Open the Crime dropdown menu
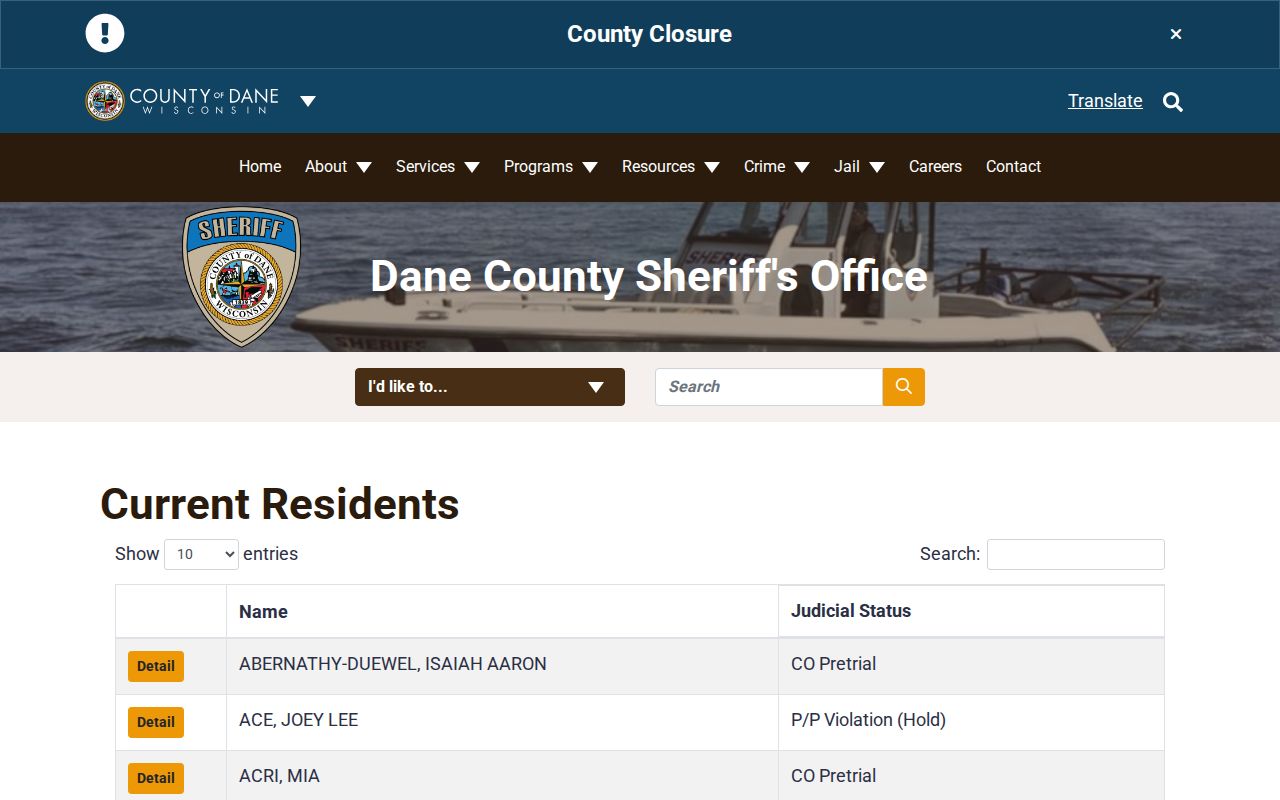Screen dimensions: 1280x800 coord(777,167)
